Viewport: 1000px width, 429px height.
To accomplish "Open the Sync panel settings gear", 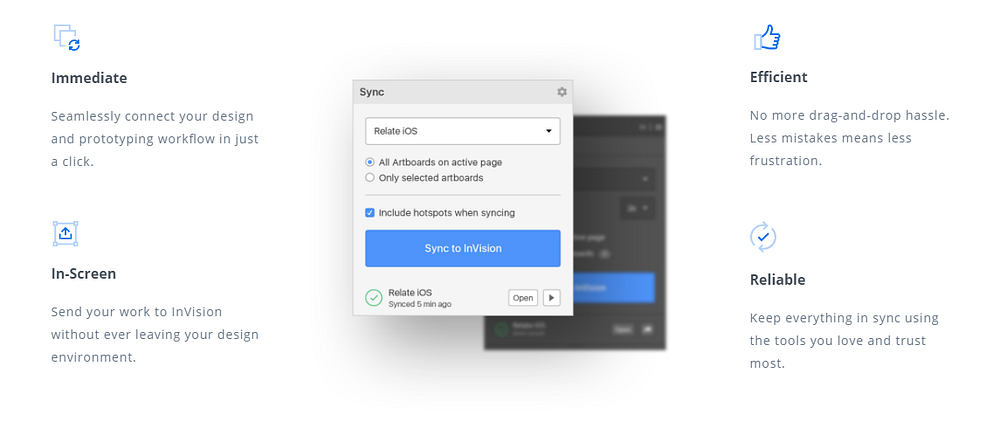I will 562,92.
